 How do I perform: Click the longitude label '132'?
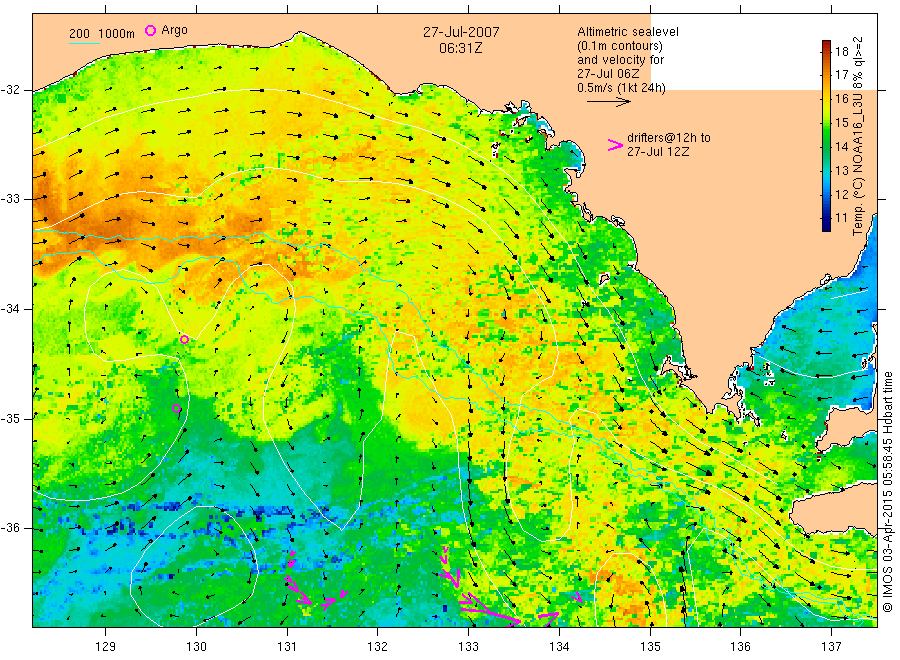click(378, 647)
